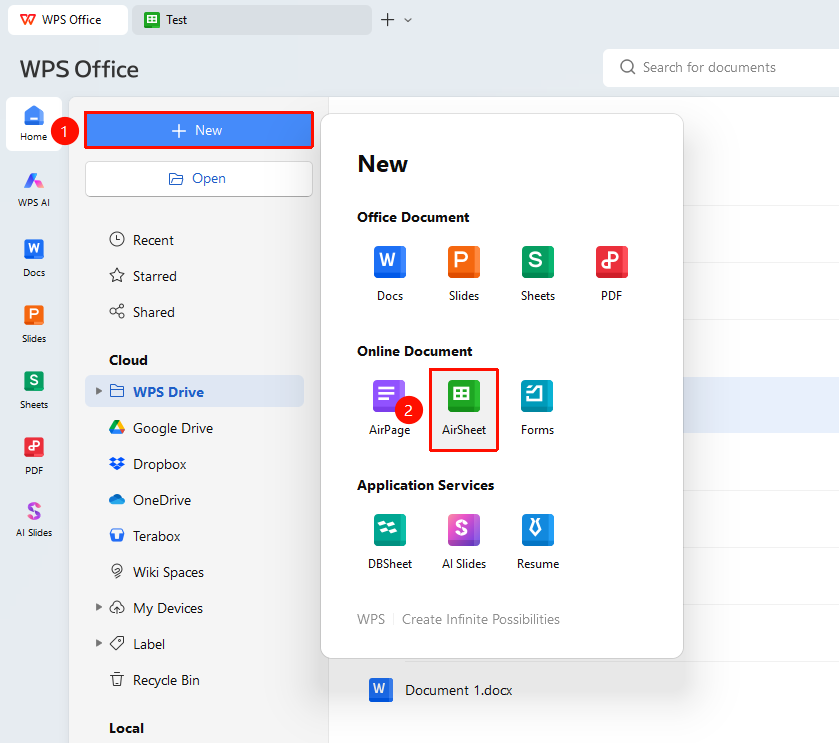Open Terabox cloud storage

point(144,535)
